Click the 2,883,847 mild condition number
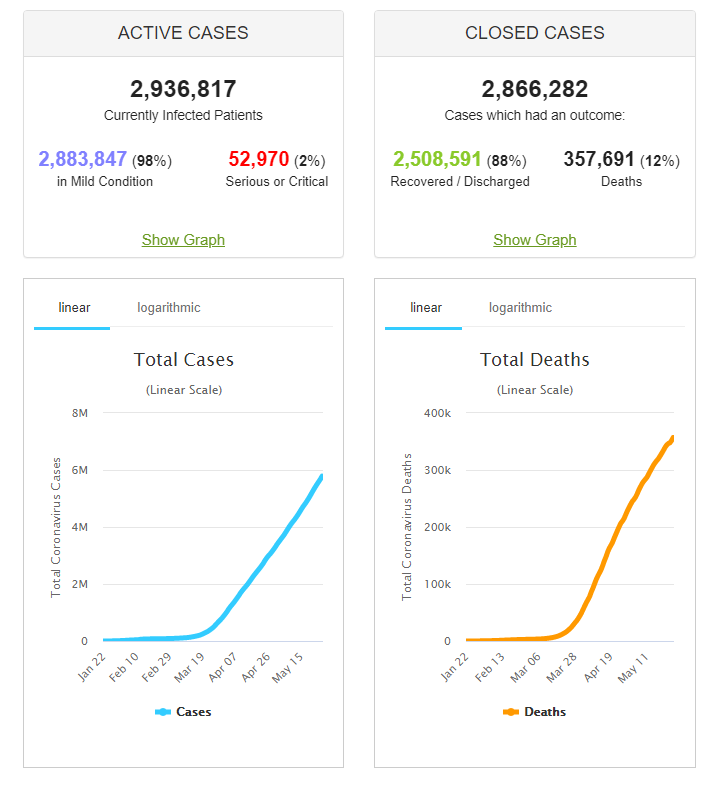713x788 pixels. (x=83, y=159)
